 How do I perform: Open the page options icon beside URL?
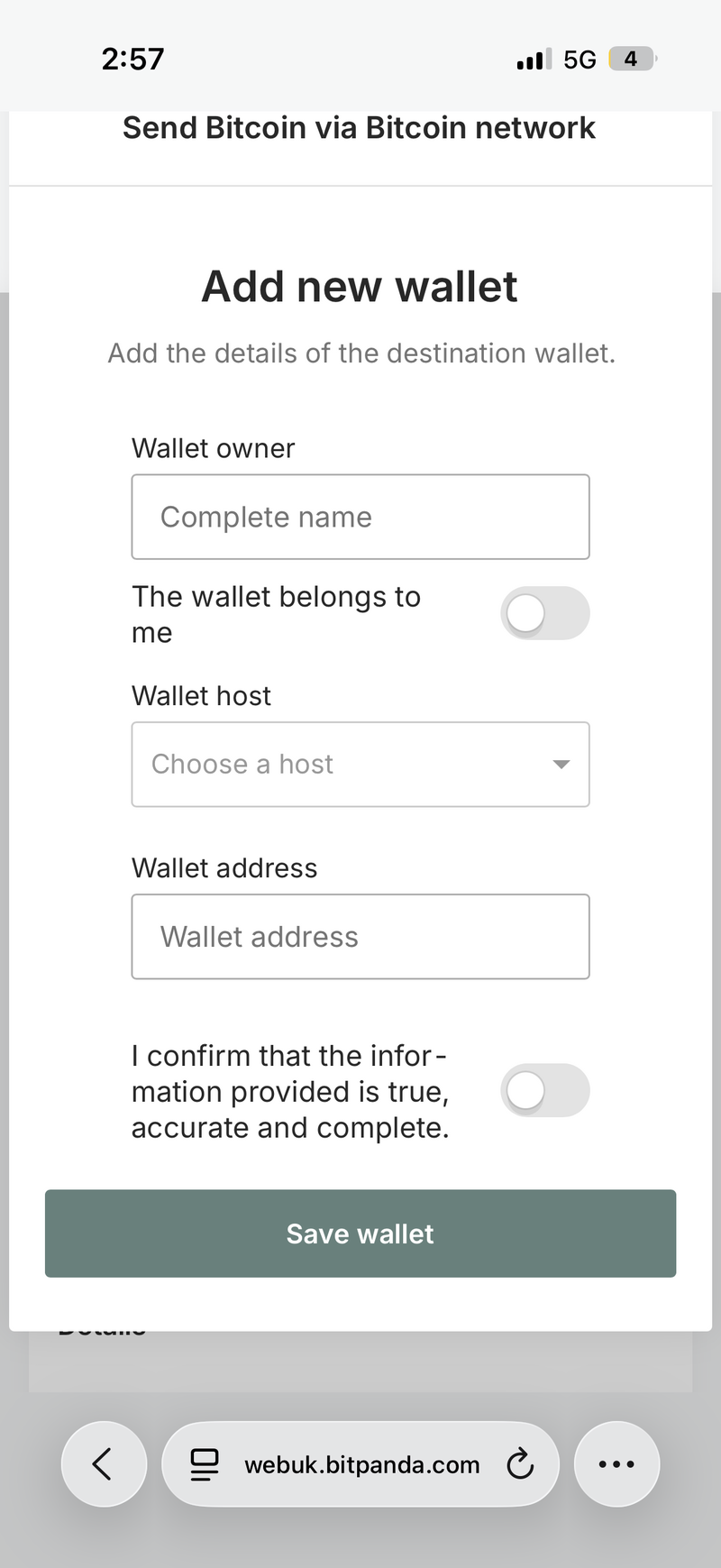click(x=205, y=1464)
